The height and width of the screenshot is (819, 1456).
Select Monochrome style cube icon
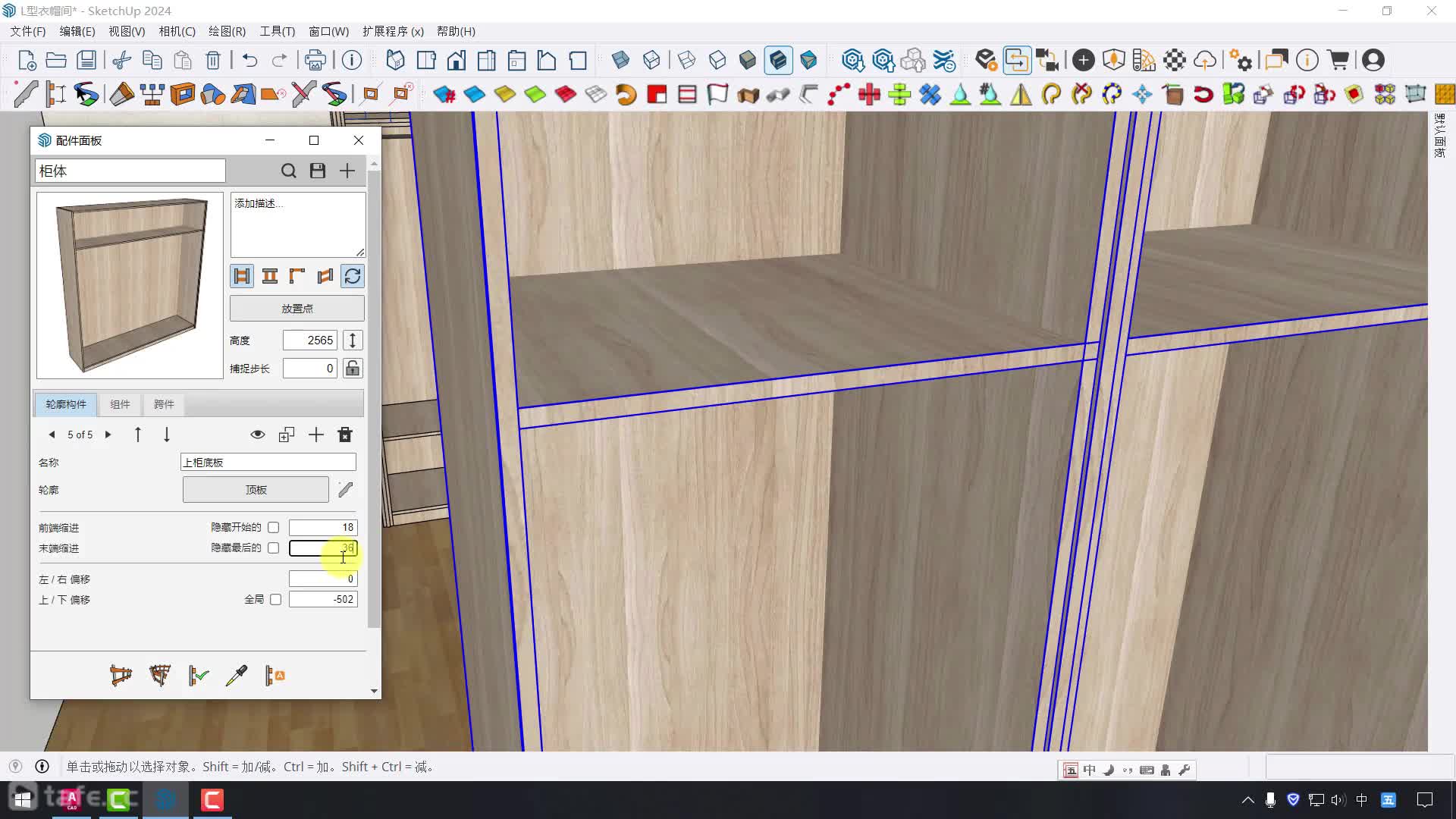tap(808, 60)
